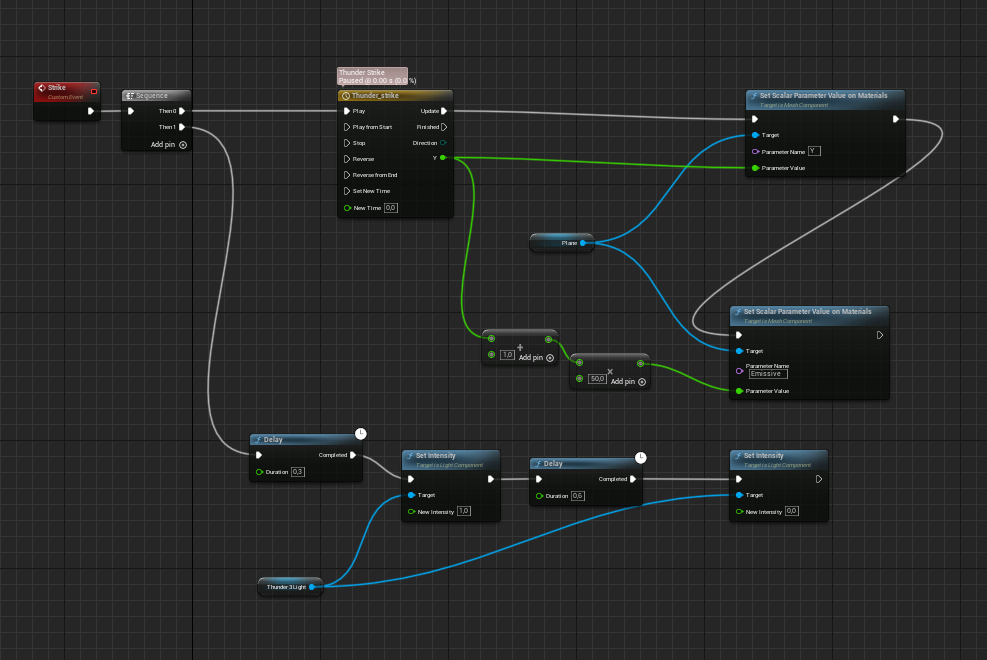Select the Plane variable node
Screen dimensions: 987x660
(x=561, y=243)
